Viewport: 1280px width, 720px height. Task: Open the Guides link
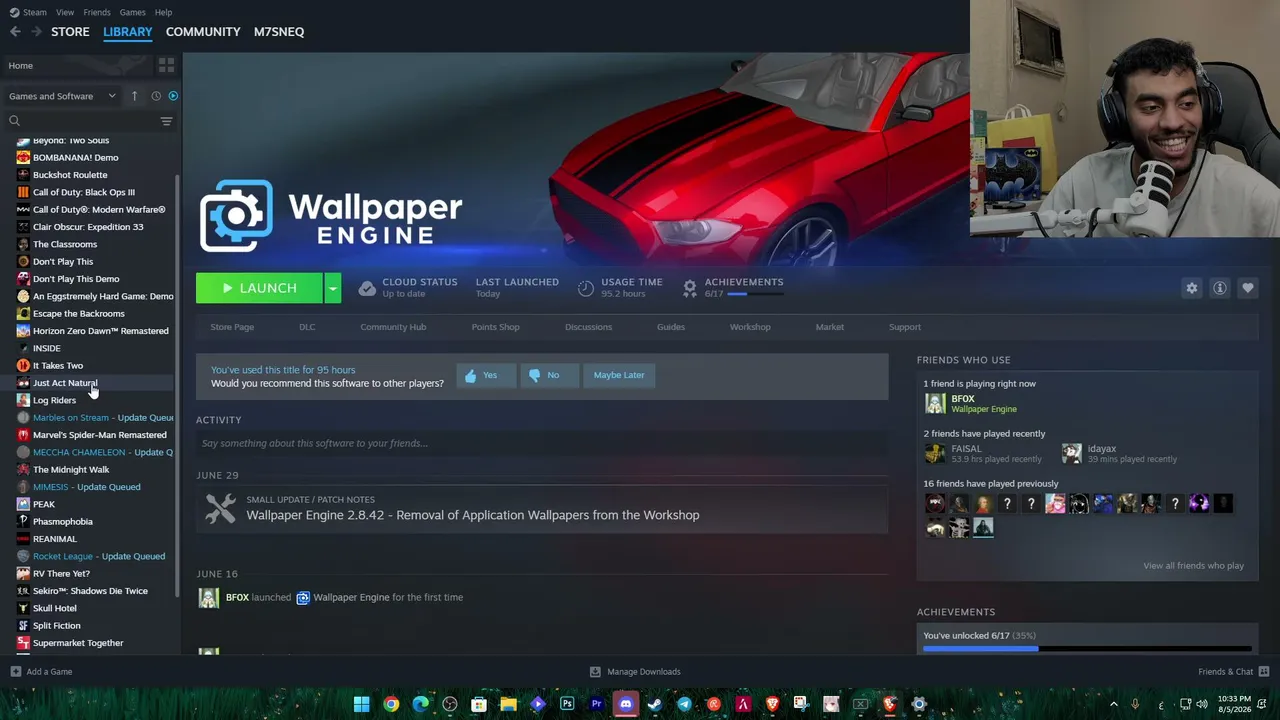pos(671,327)
